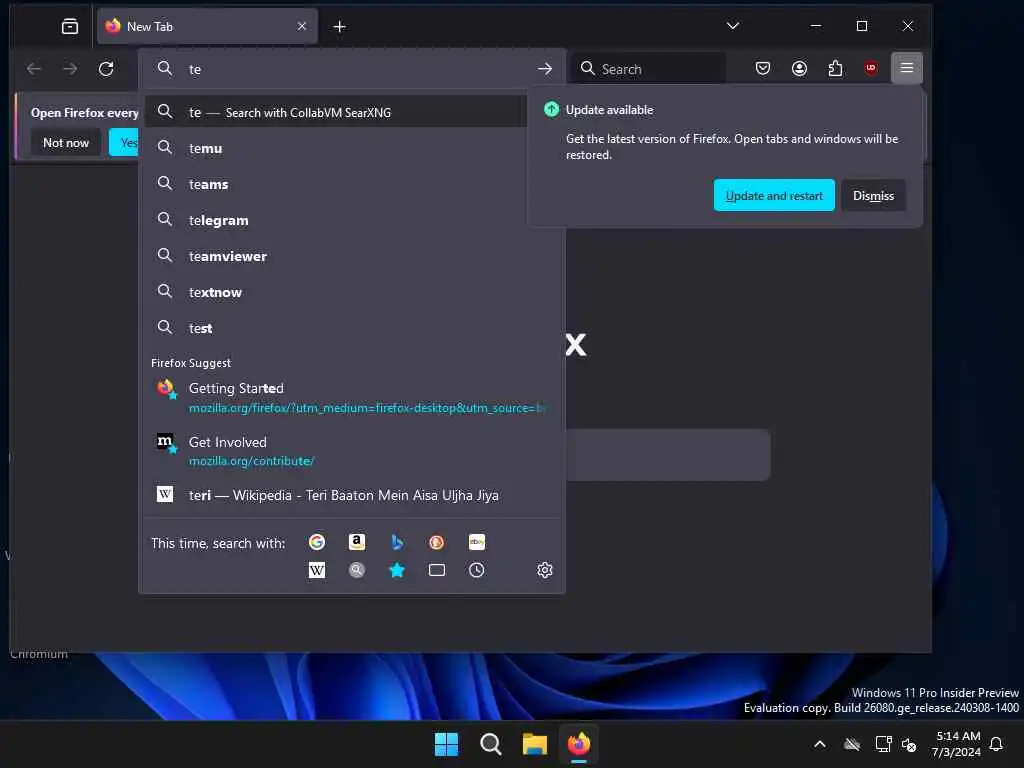This screenshot has width=1024, height=768.
Task: Click the volume muted tray icon
Action: [x=908, y=744]
